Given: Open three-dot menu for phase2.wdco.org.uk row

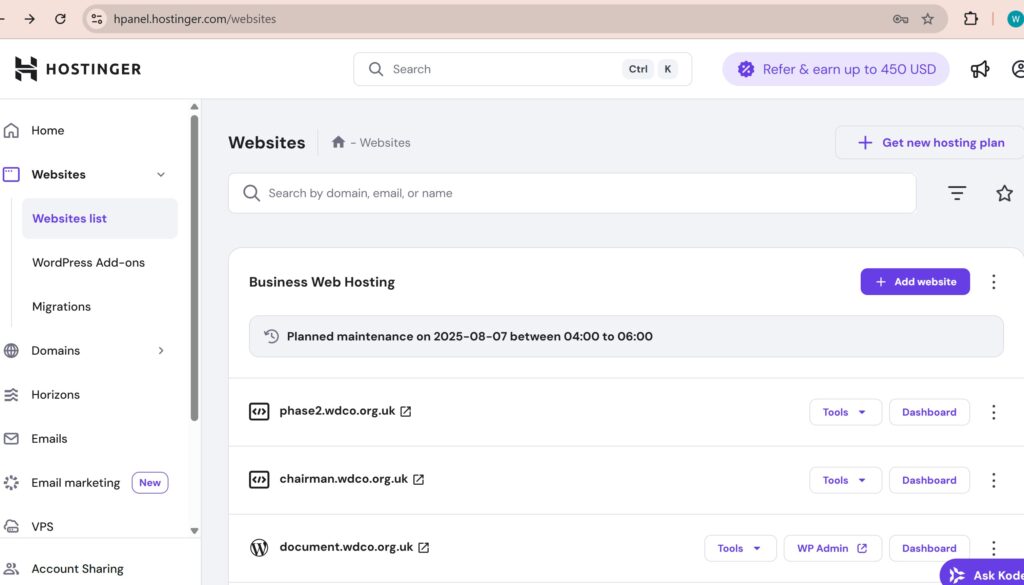Looking at the screenshot, I should pyautogui.click(x=993, y=412).
